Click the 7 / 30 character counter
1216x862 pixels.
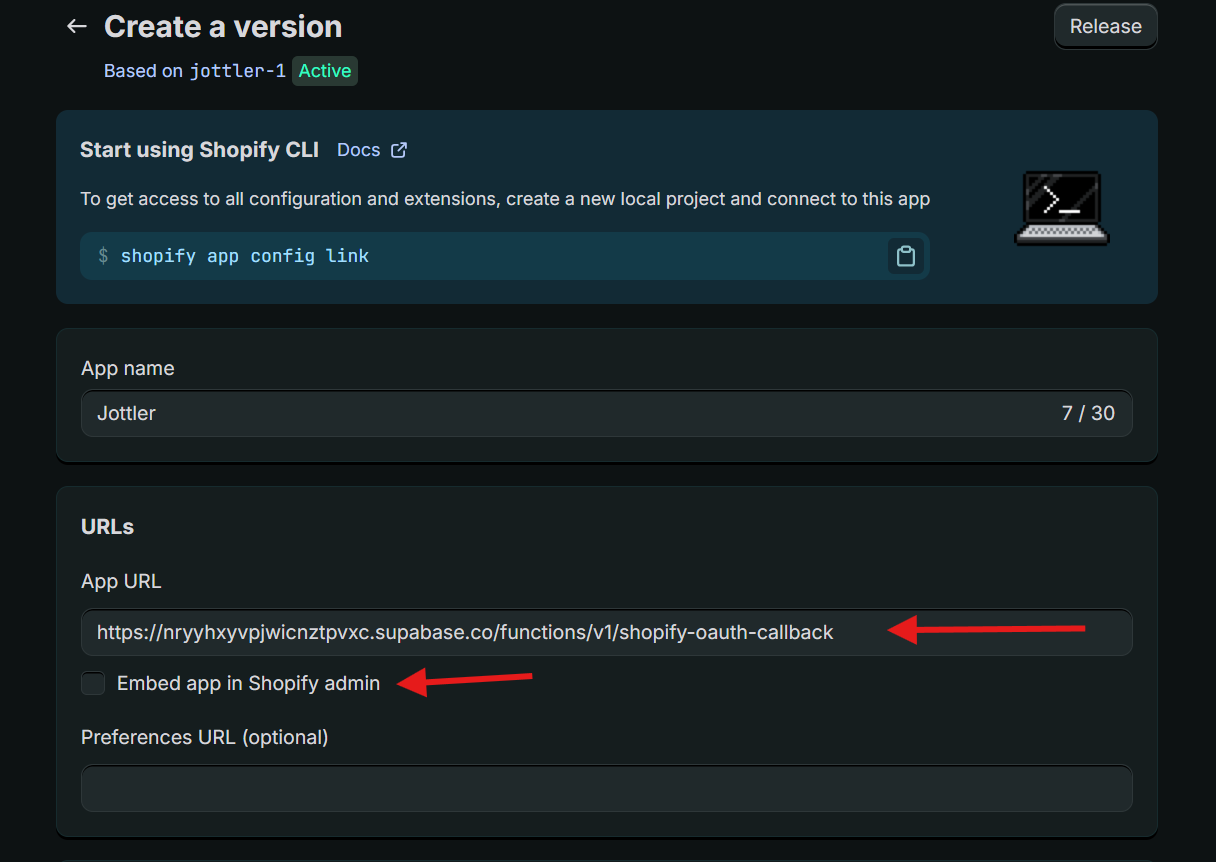pyautogui.click(x=1089, y=413)
